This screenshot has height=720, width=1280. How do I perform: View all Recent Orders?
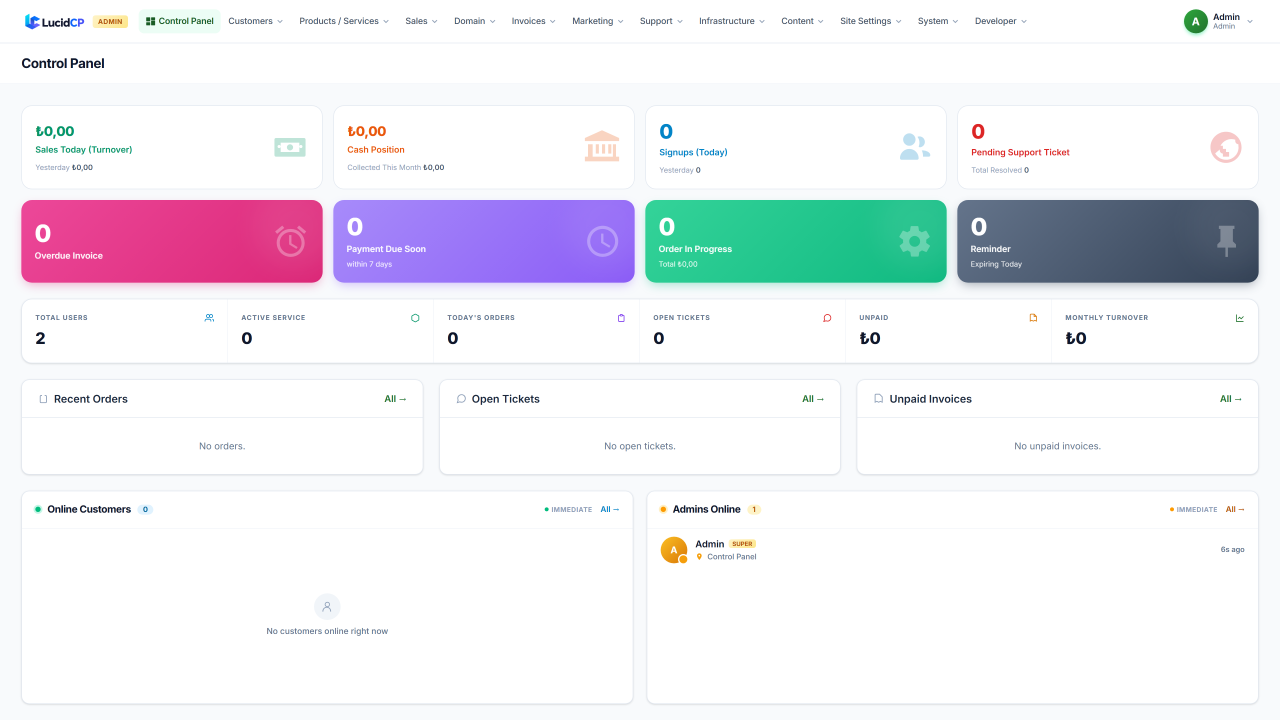click(396, 399)
